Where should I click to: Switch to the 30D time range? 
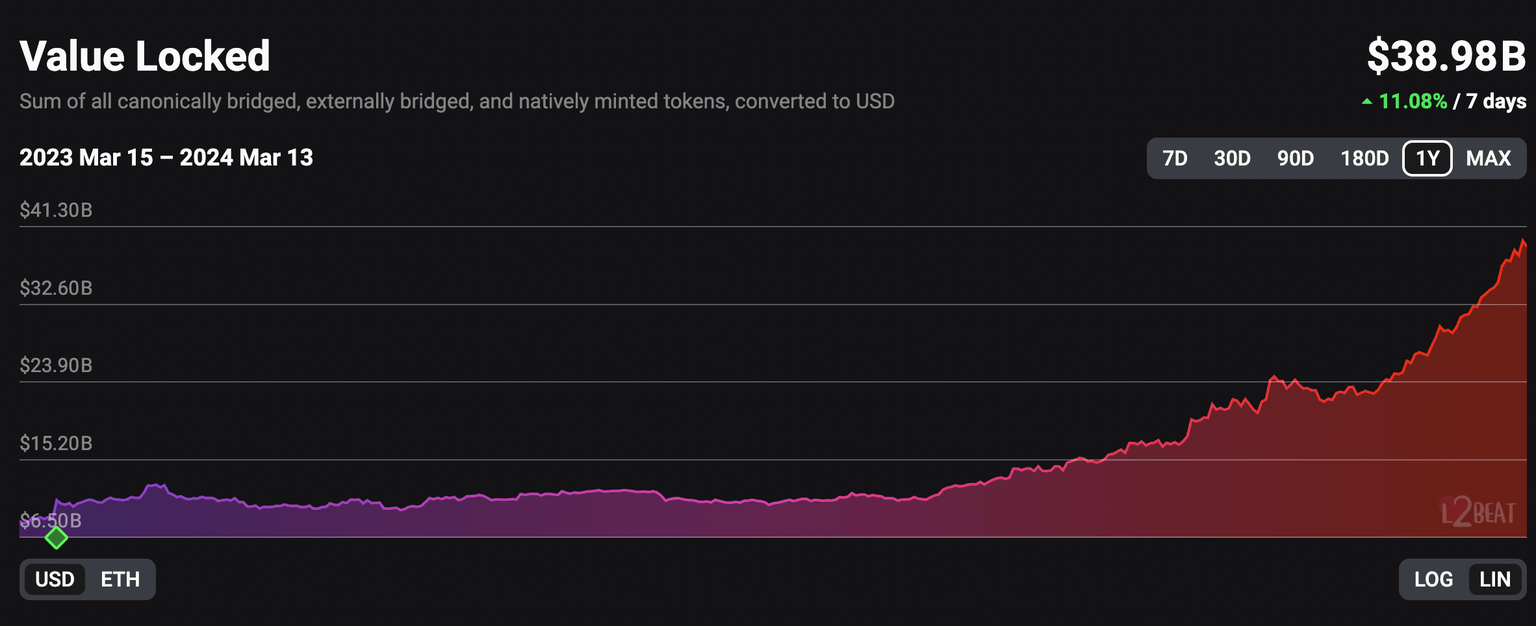coord(1232,158)
